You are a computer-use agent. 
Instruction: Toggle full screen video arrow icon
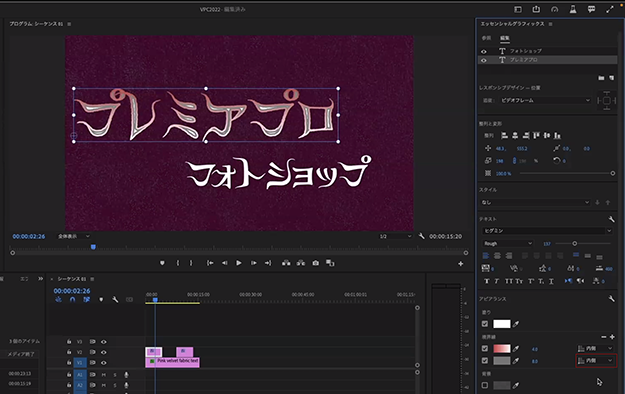coord(610,10)
